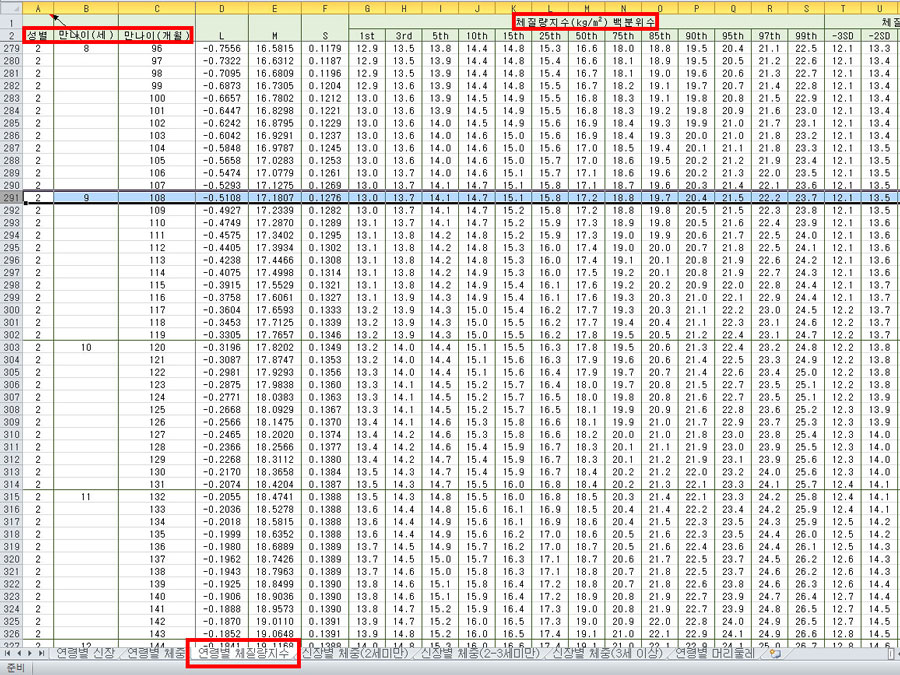900x675 pixels.
Task: Click the 만나이(개월) header cell
Action: pyautogui.click(x=157, y=35)
